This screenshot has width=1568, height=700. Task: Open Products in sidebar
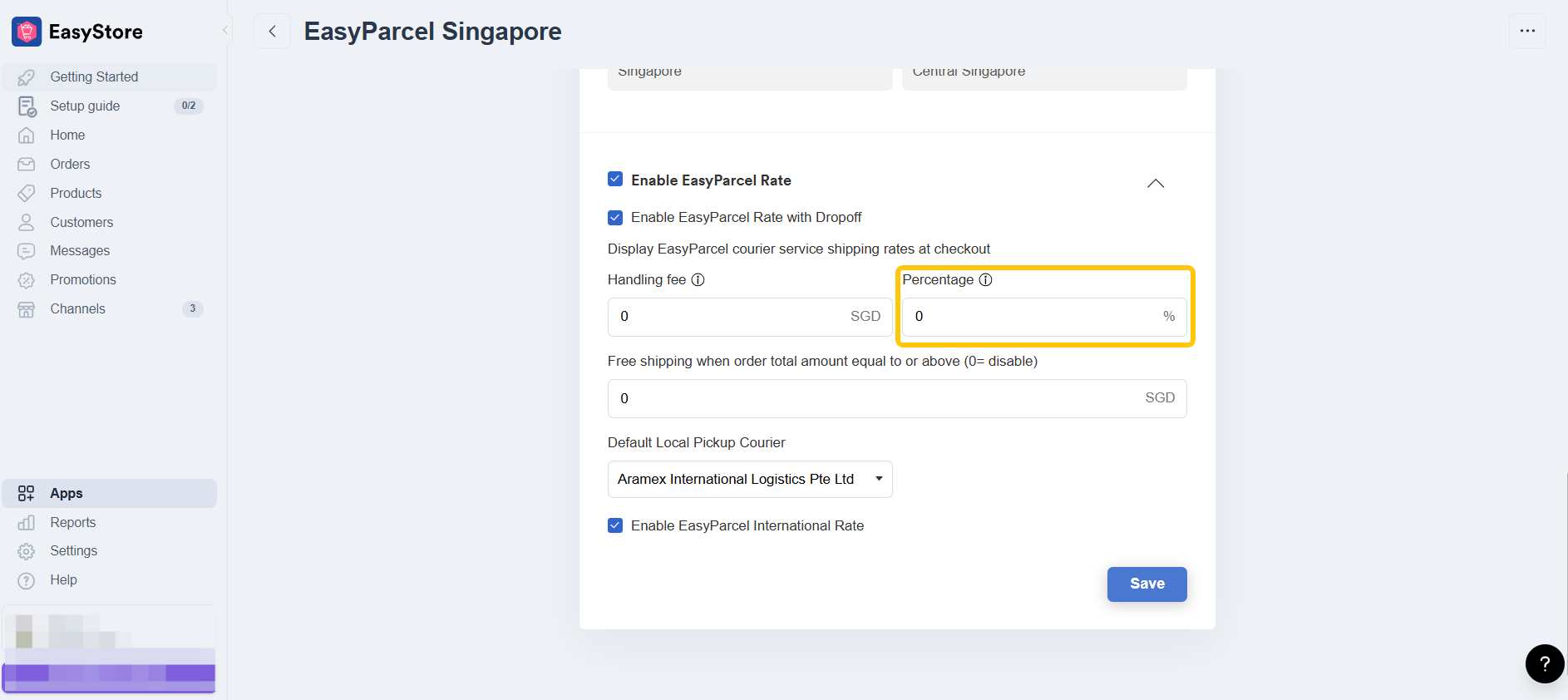coord(110,194)
